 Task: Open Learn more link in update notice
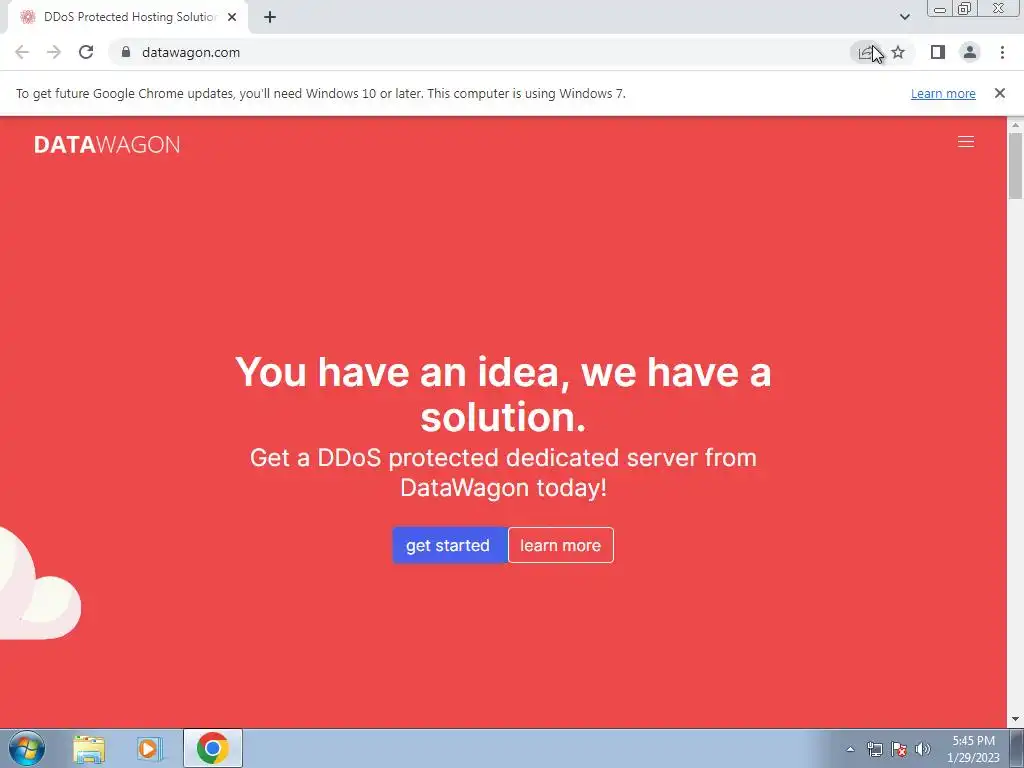[x=943, y=93]
